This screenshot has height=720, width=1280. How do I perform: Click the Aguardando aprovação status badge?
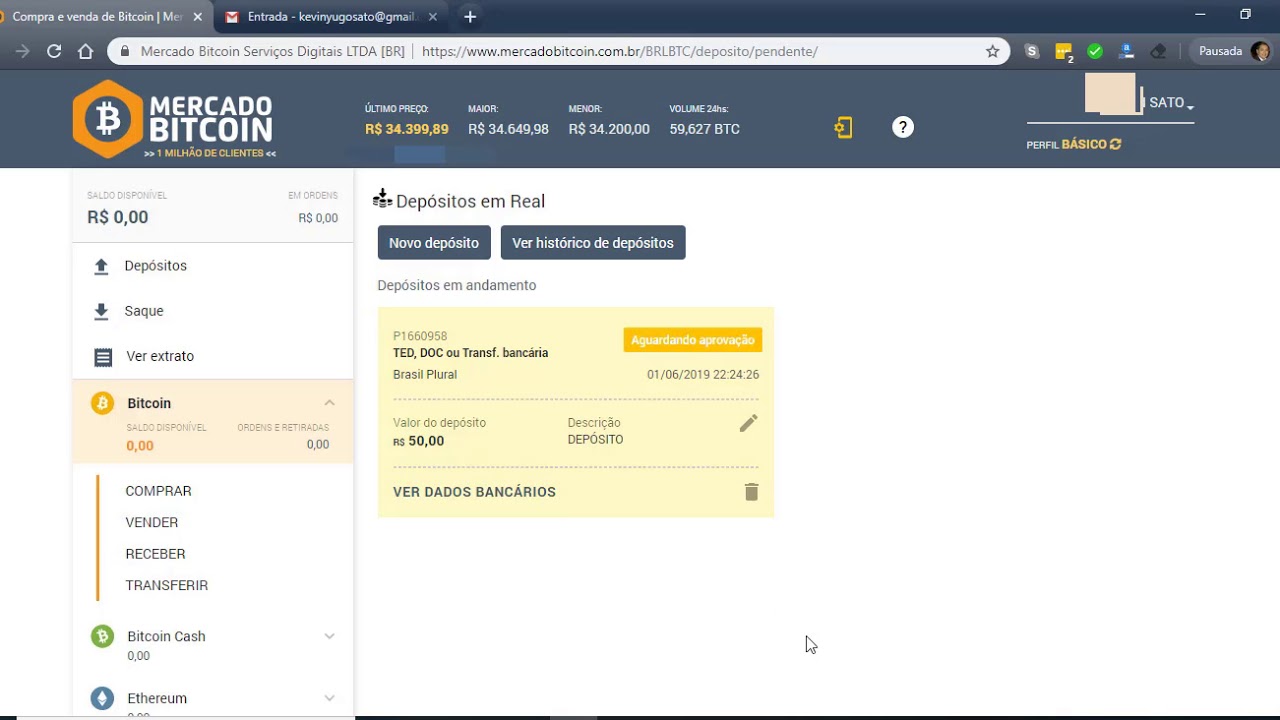693,340
